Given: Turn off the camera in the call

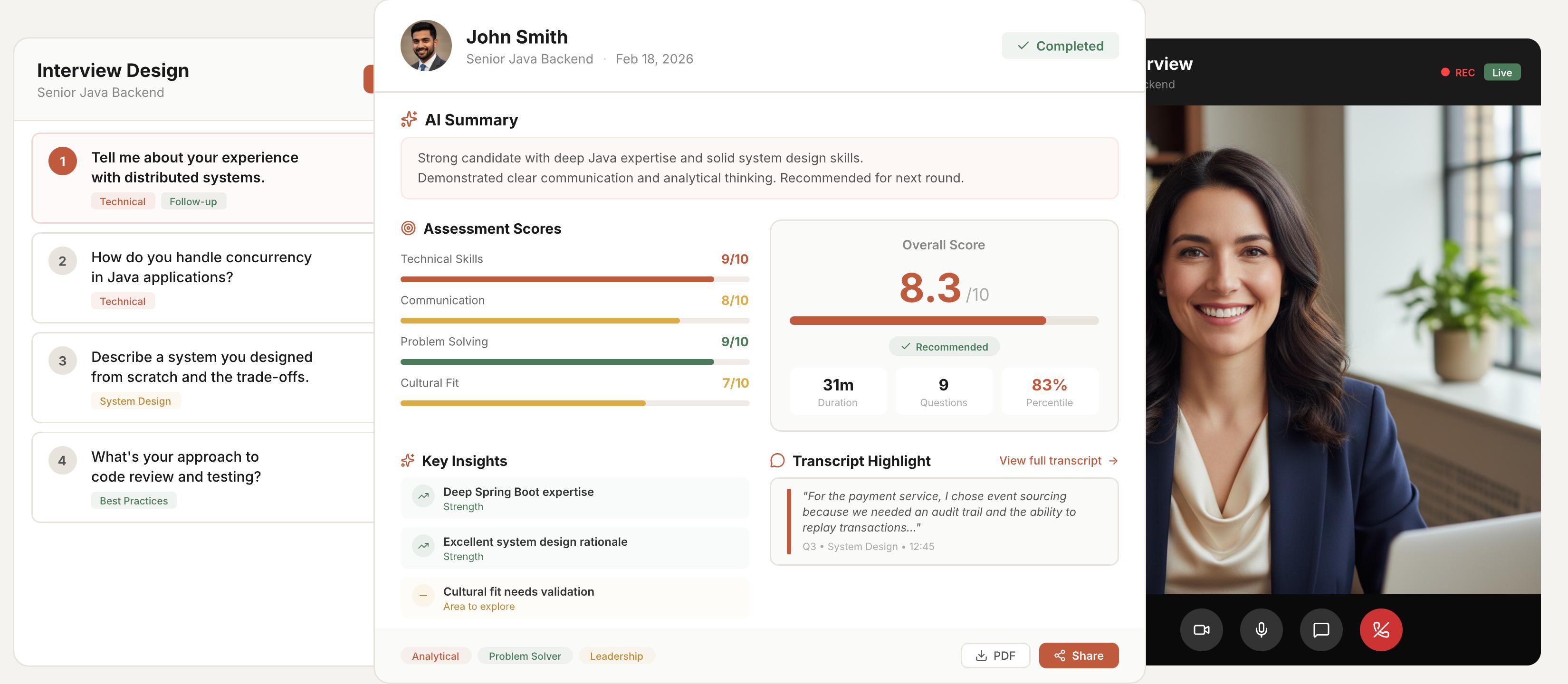Looking at the screenshot, I should tap(1201, 630).
